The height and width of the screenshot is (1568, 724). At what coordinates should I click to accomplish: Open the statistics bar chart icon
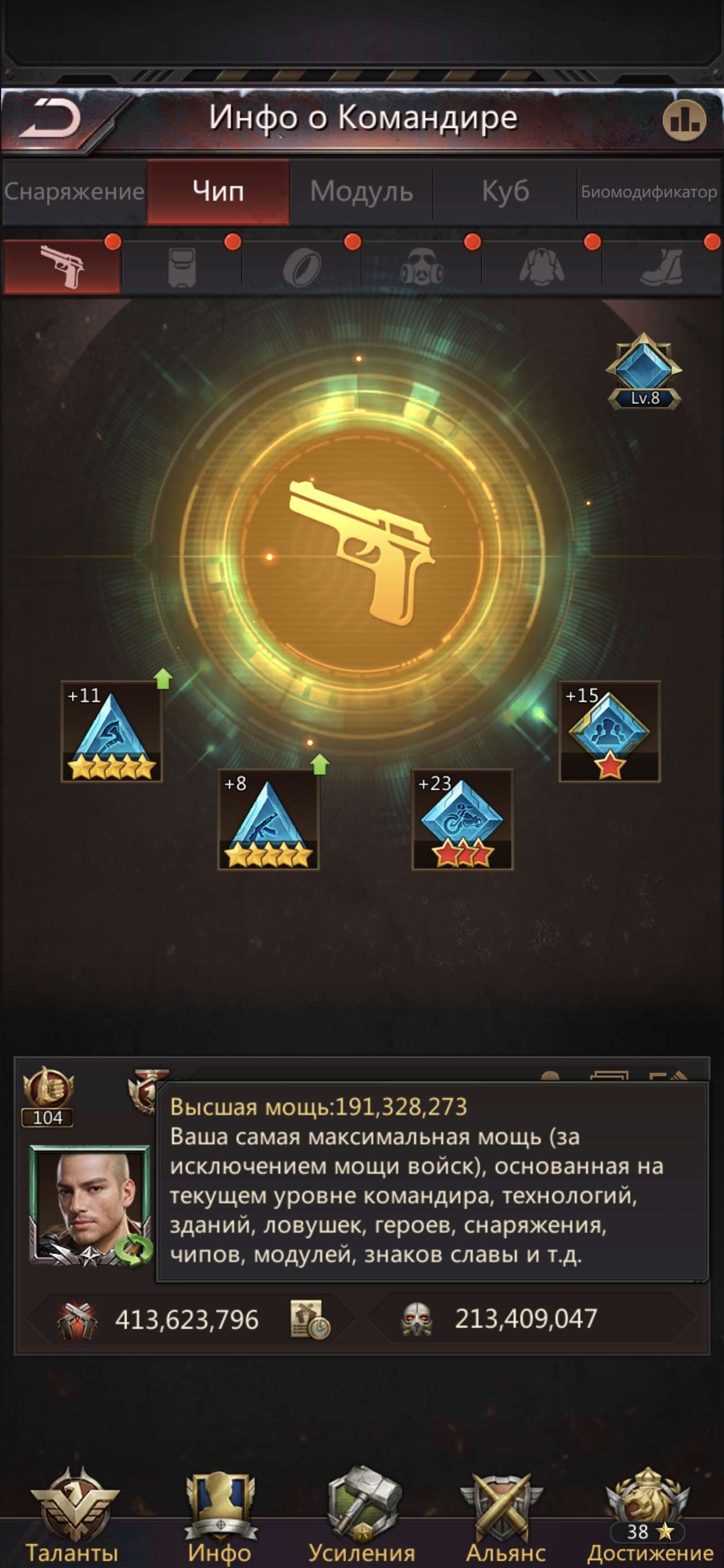[x=684, y=120]
